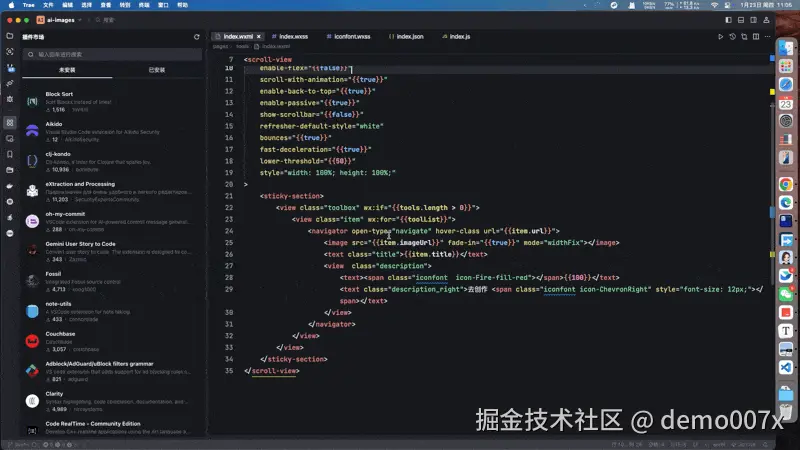800x450 pixels.
Task: Open the bookmark icon in activity bar
Action: click(x=10, y=154)
